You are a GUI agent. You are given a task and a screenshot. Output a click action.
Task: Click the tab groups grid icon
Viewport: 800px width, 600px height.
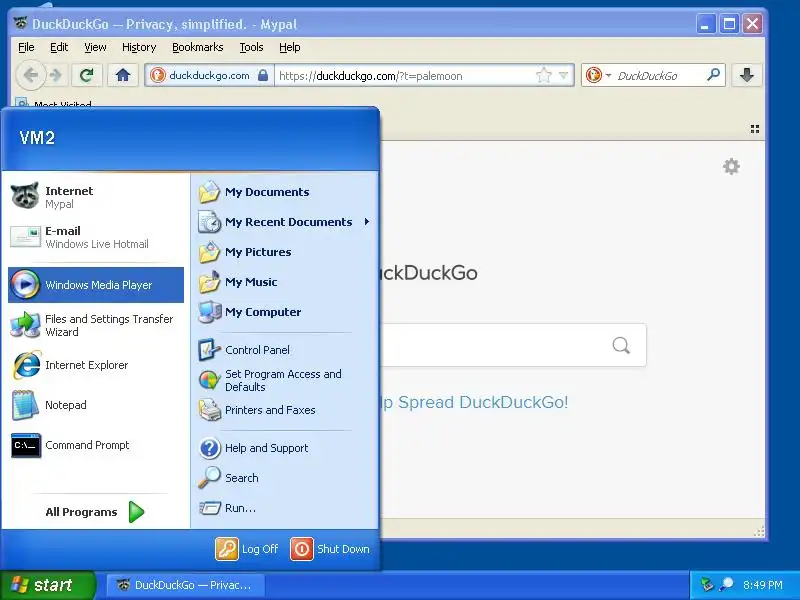pyautogui.click(x=755, y=129)
